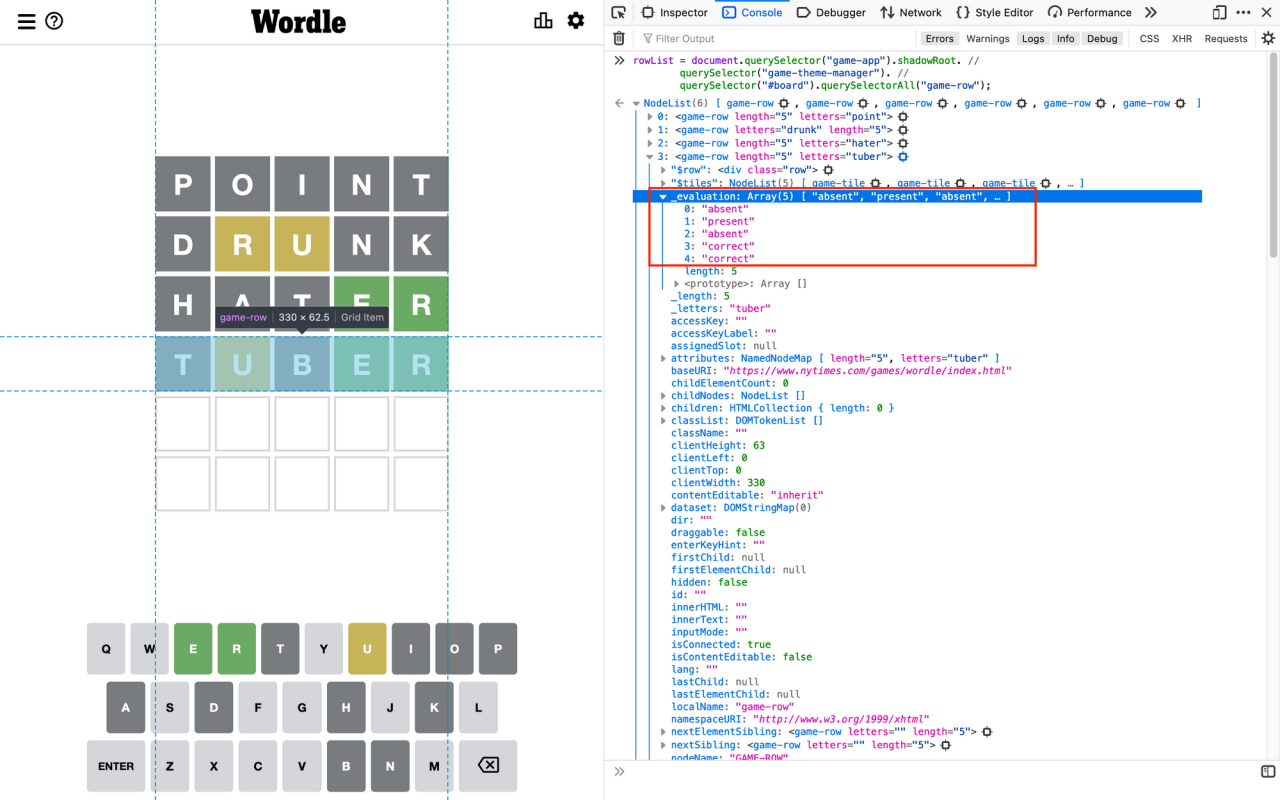Reveal game-row 'drunk' node in inspector
Viewport: 1280px width, 800px height.
(902, 131)
